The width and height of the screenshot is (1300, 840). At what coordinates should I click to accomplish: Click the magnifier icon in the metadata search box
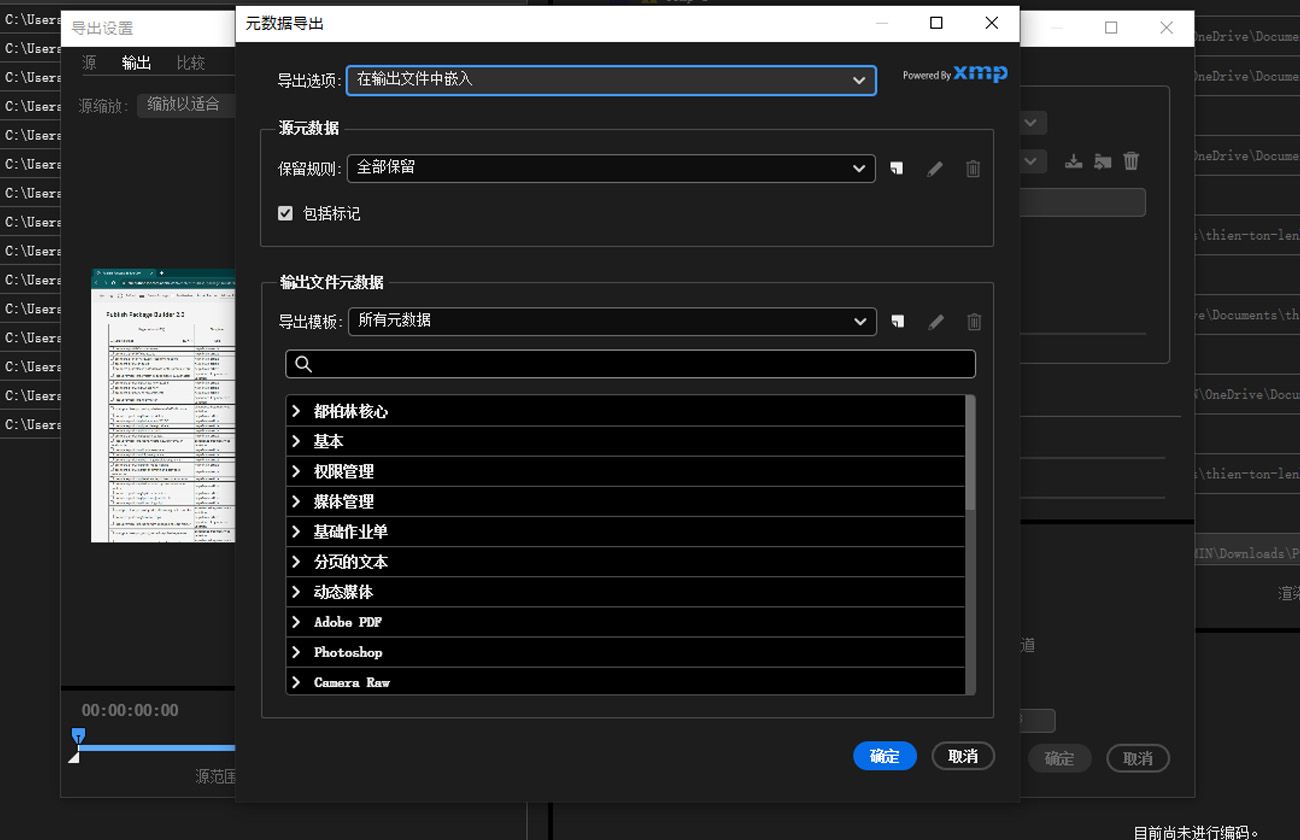[304, 364]
